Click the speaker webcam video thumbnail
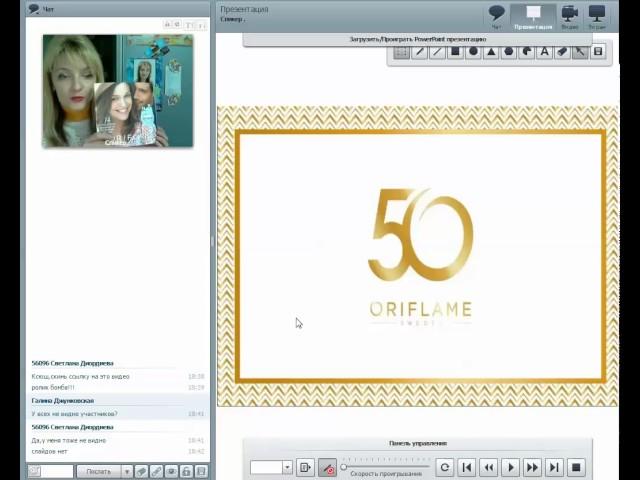 click(x=118, y=91)
